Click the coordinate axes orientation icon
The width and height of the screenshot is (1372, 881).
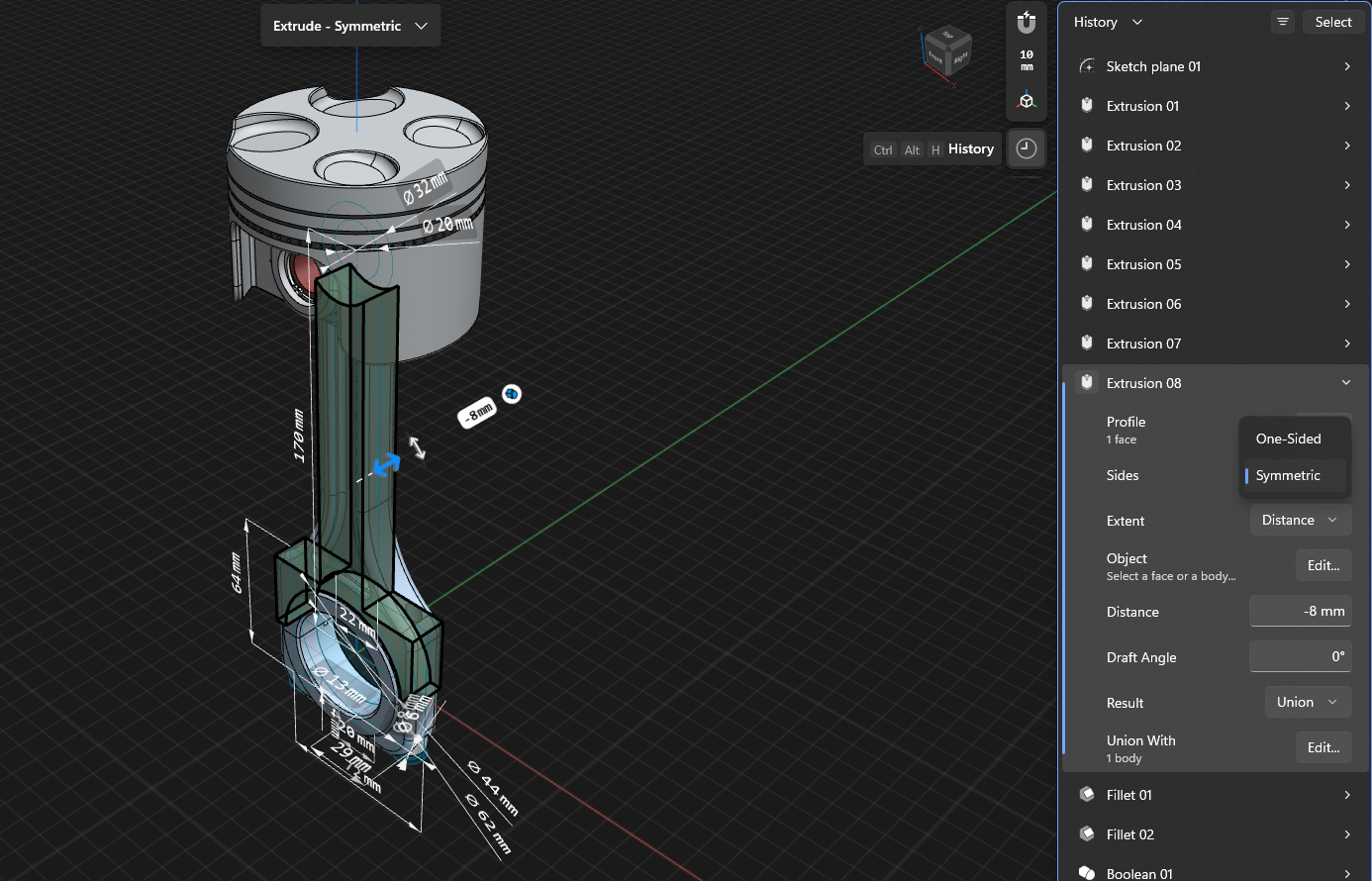coord(1026,98)
